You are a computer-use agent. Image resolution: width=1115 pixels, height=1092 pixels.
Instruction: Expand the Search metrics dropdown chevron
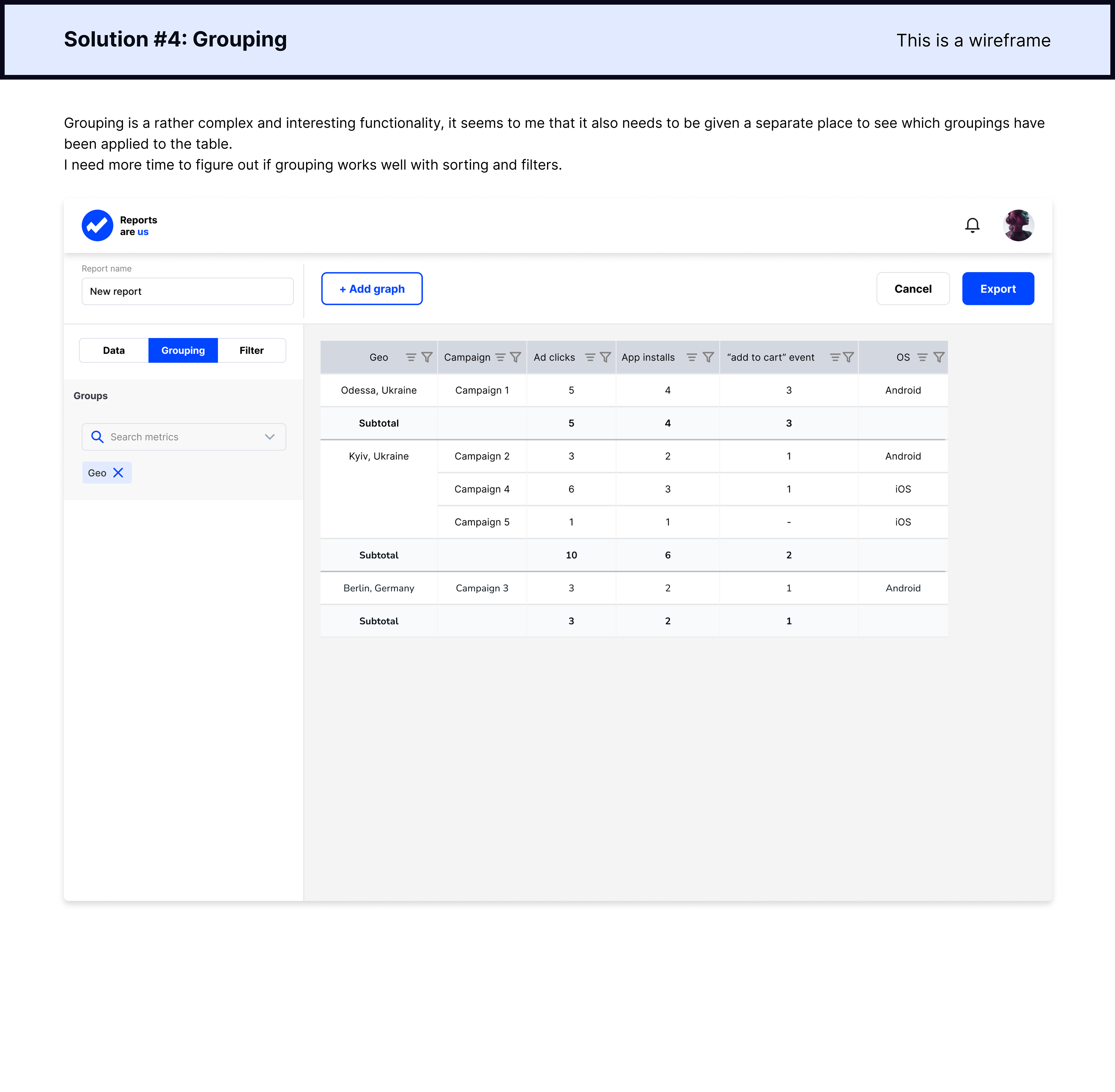click(269, 437)
